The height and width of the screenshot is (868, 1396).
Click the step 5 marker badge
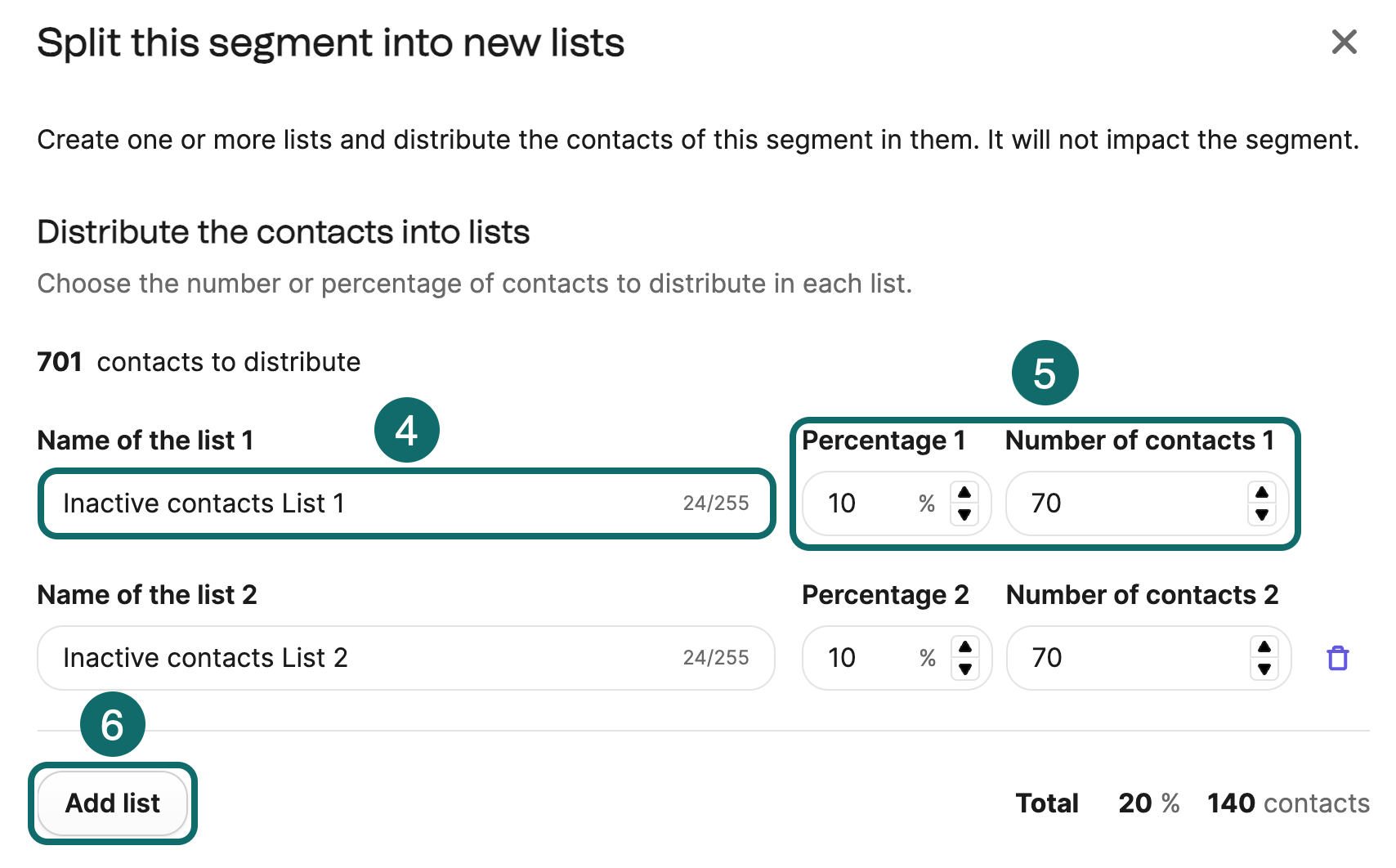1045,373
